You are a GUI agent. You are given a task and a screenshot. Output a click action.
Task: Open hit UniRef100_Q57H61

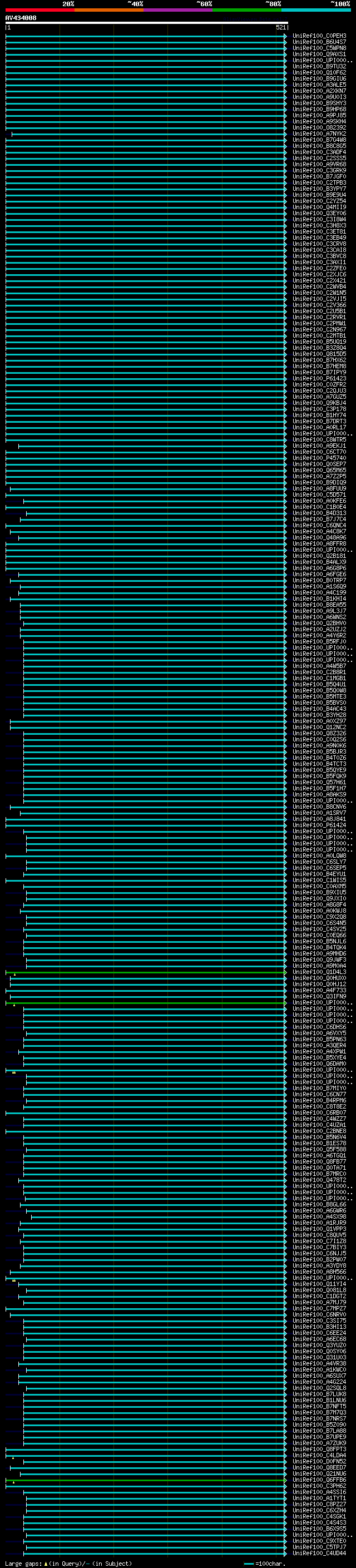[319, 782]
